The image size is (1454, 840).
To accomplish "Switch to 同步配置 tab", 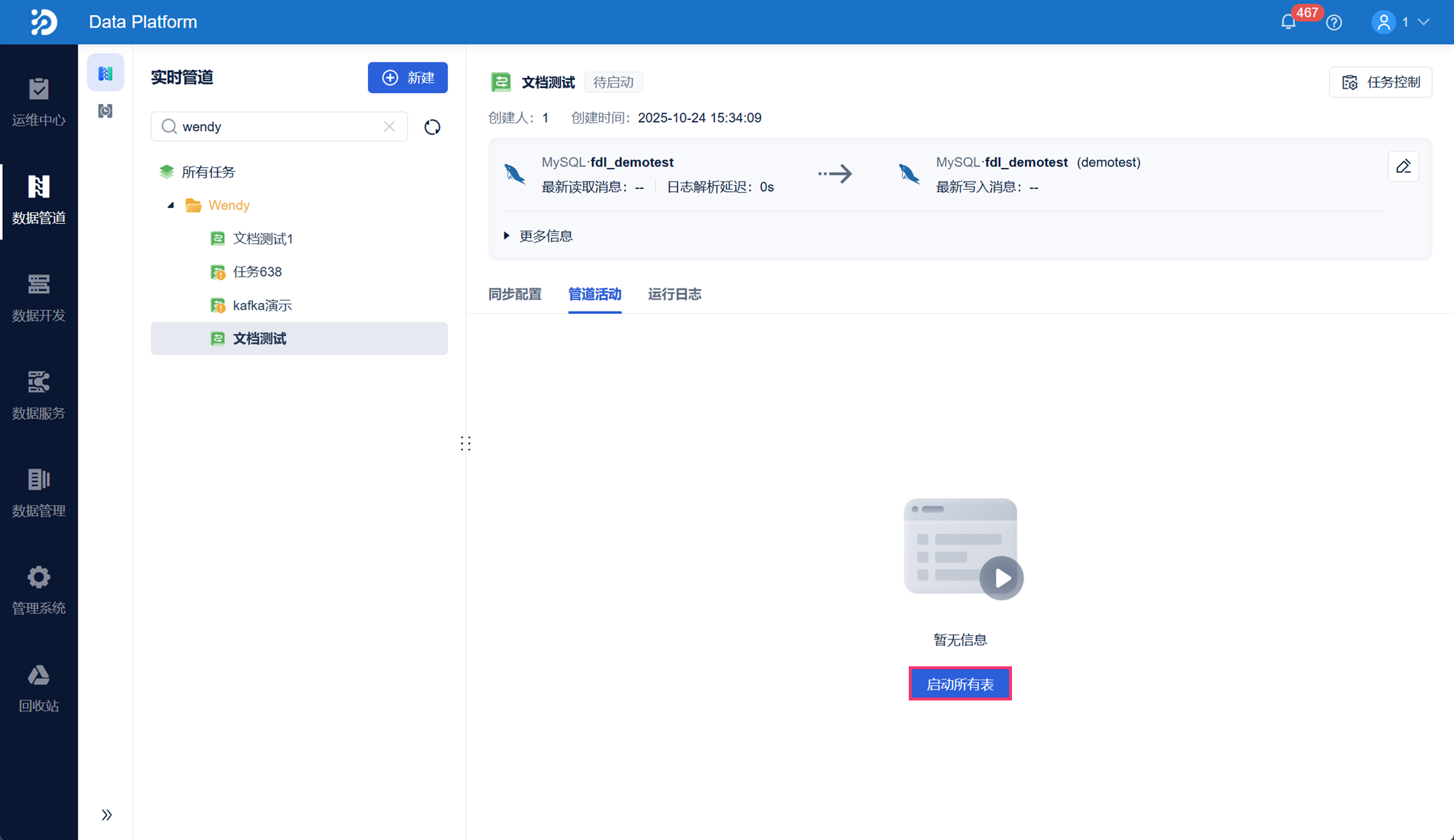I will click(x=515, y=294).
